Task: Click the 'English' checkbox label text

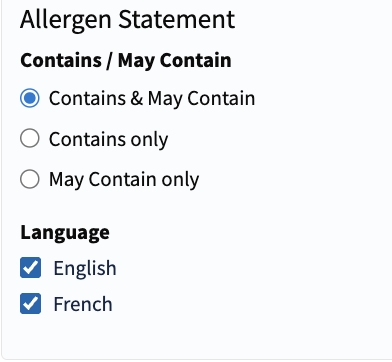Action: click(x=85, y=269)
